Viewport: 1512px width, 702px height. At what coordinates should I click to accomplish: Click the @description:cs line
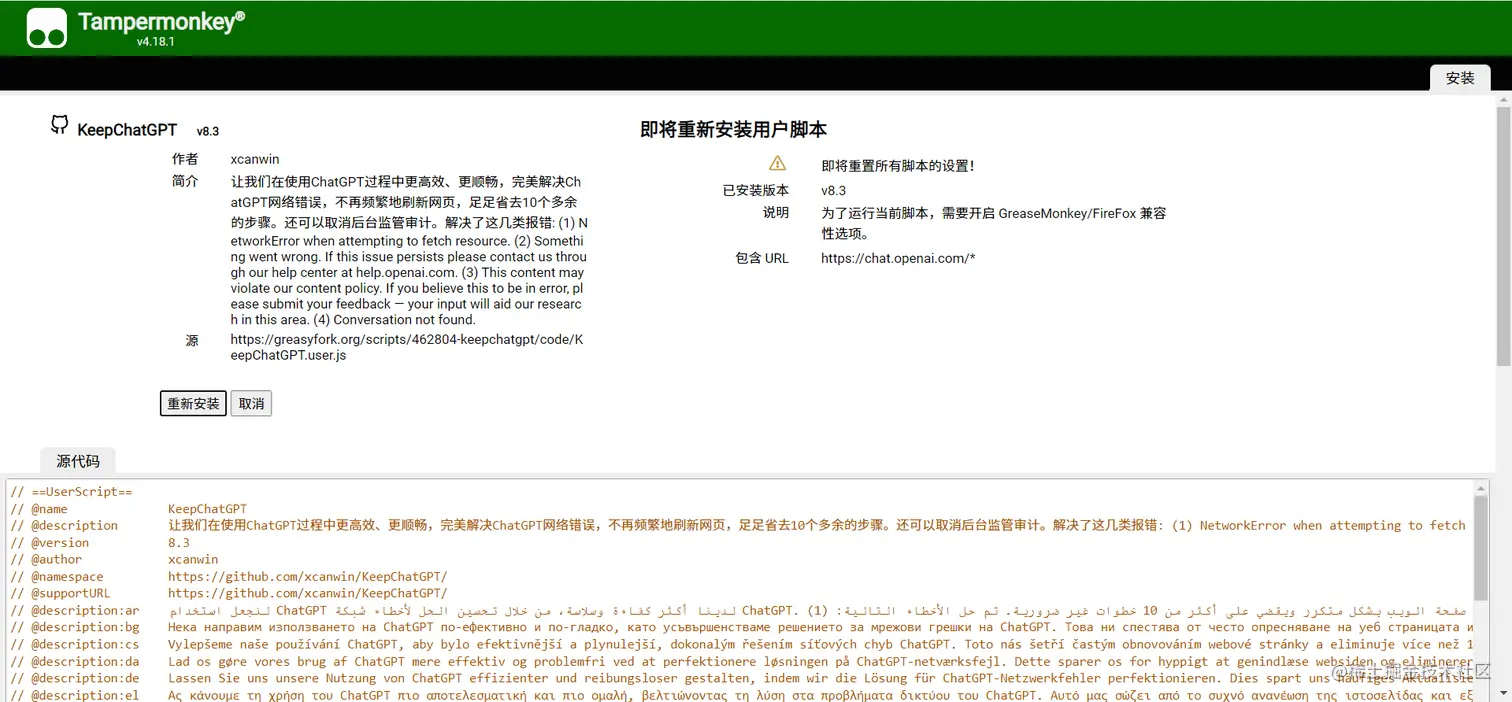point(741,645)
